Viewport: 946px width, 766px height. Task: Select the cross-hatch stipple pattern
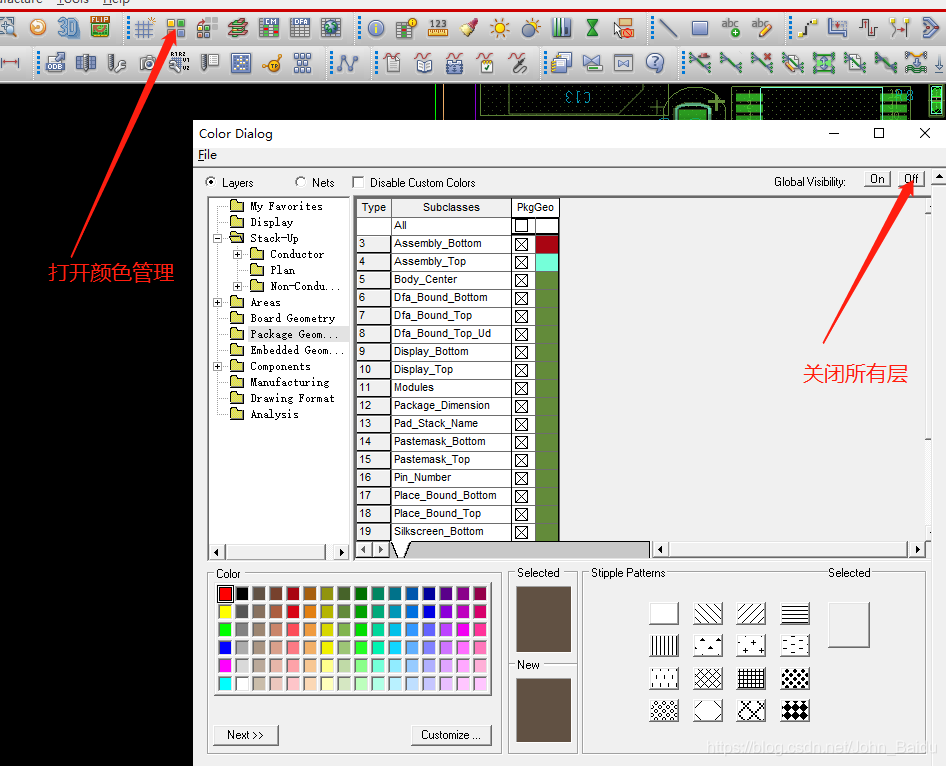click(x=708, y=679)
